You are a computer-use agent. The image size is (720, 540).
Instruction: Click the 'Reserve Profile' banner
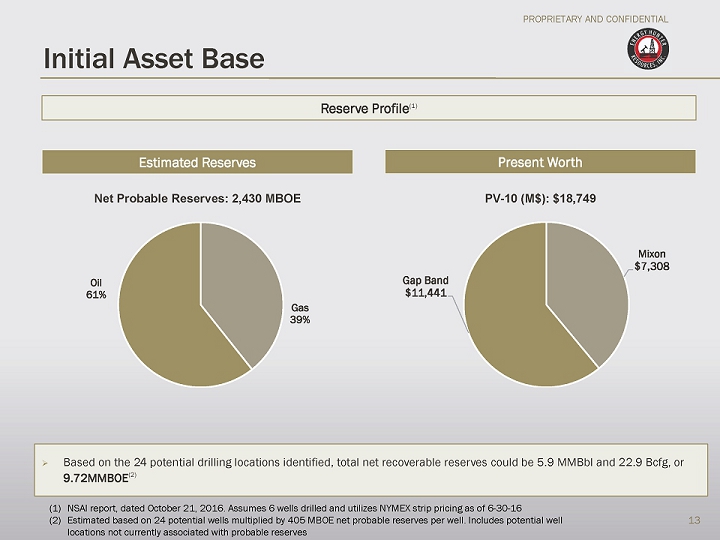click(368, 107)
